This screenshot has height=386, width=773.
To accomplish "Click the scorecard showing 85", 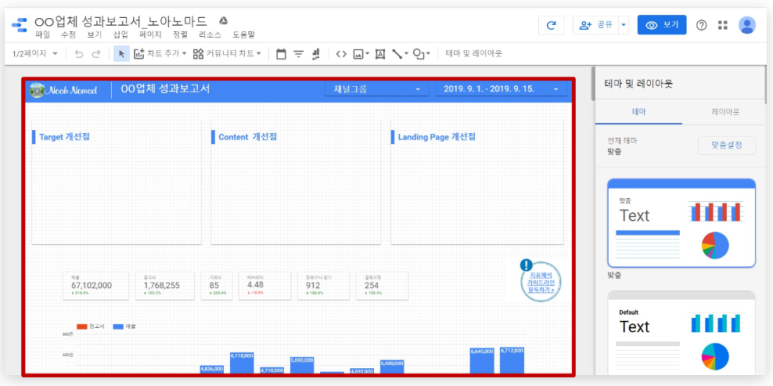I will click(x=218, y=285).
